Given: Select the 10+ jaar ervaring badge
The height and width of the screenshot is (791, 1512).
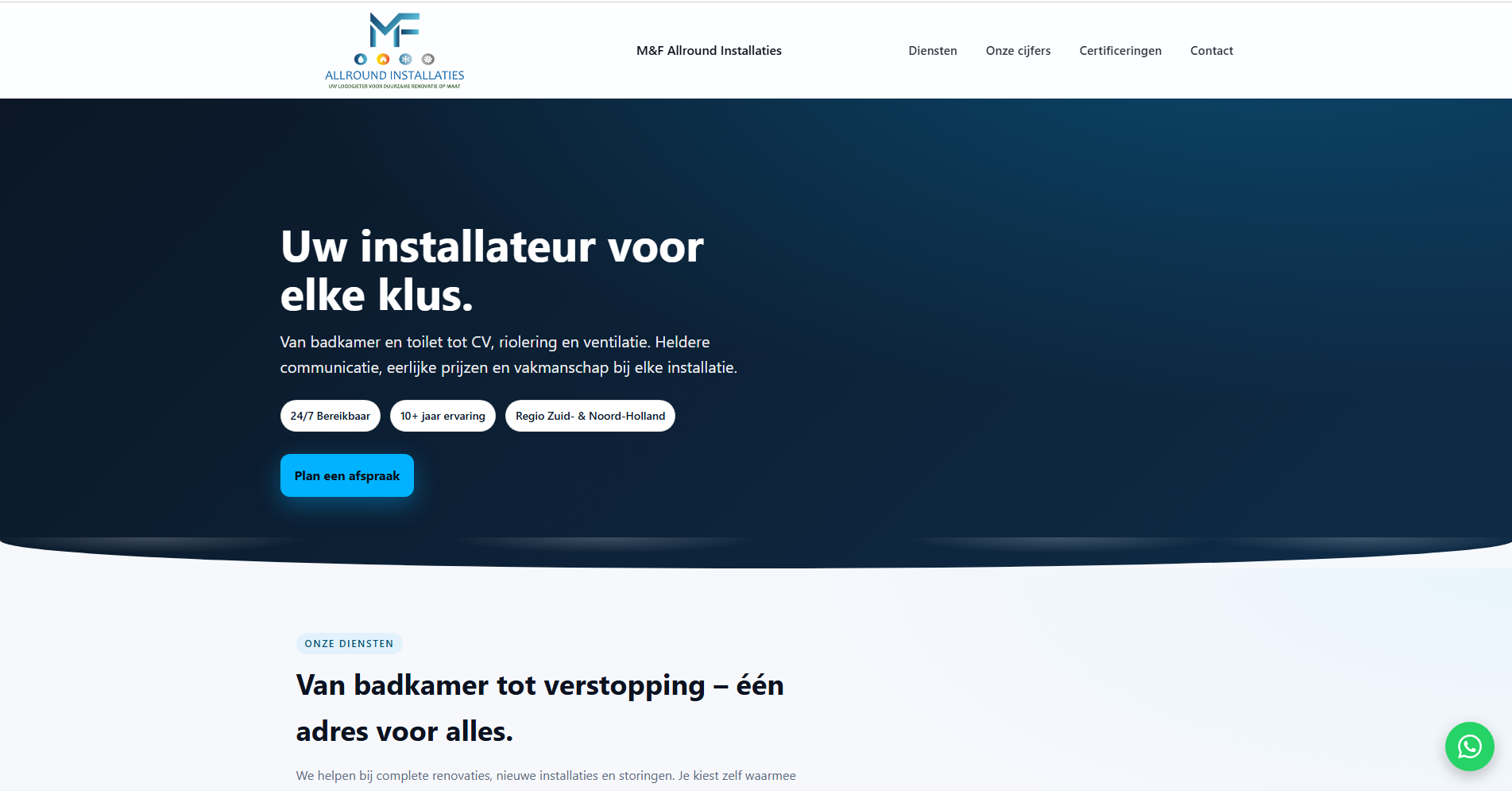Looking at the screenshot, I should (443, 415).
